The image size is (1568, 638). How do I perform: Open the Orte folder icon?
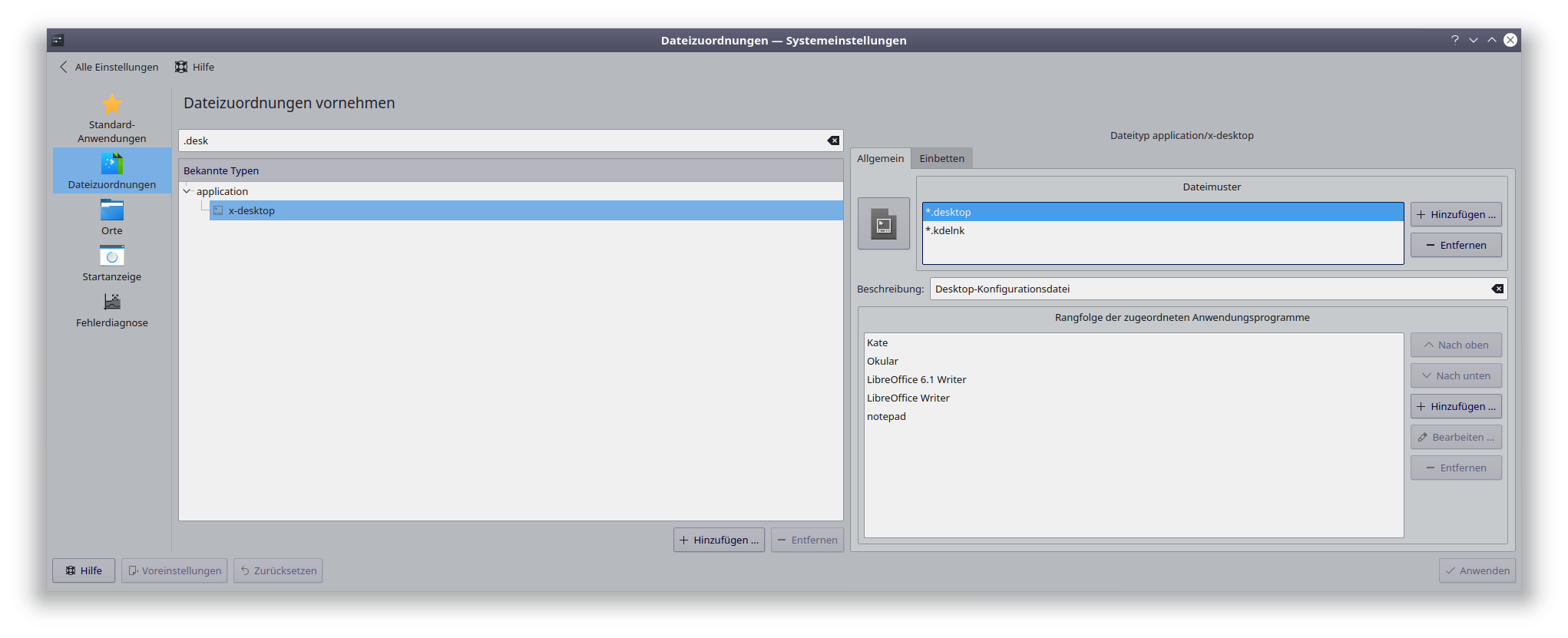[x=112, y=210]
